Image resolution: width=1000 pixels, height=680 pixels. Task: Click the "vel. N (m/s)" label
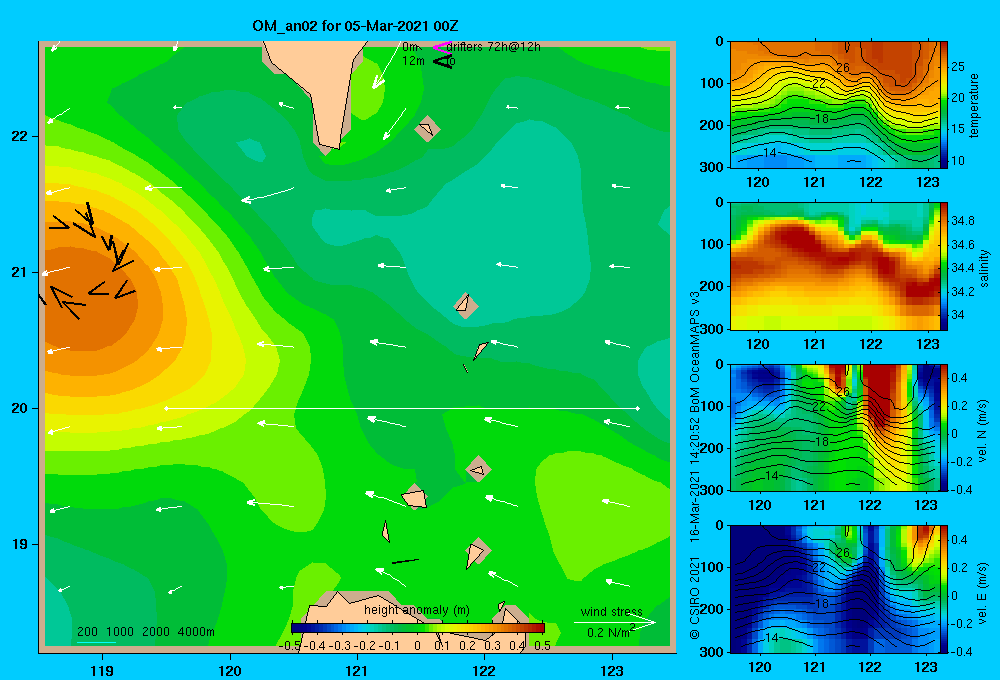coord(983,431)
